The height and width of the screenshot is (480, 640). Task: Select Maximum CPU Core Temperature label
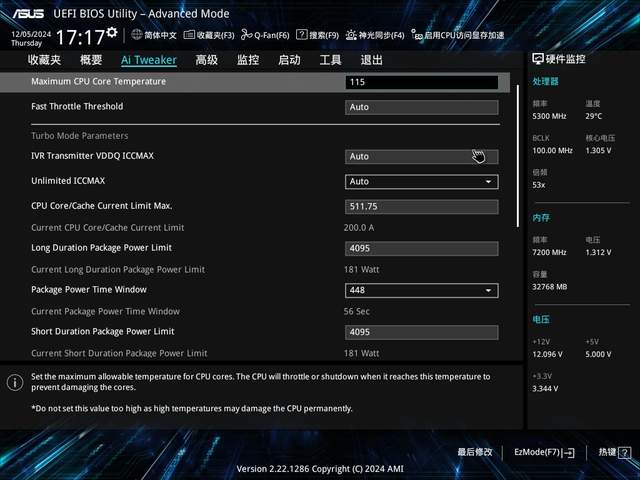click(99, 82)
